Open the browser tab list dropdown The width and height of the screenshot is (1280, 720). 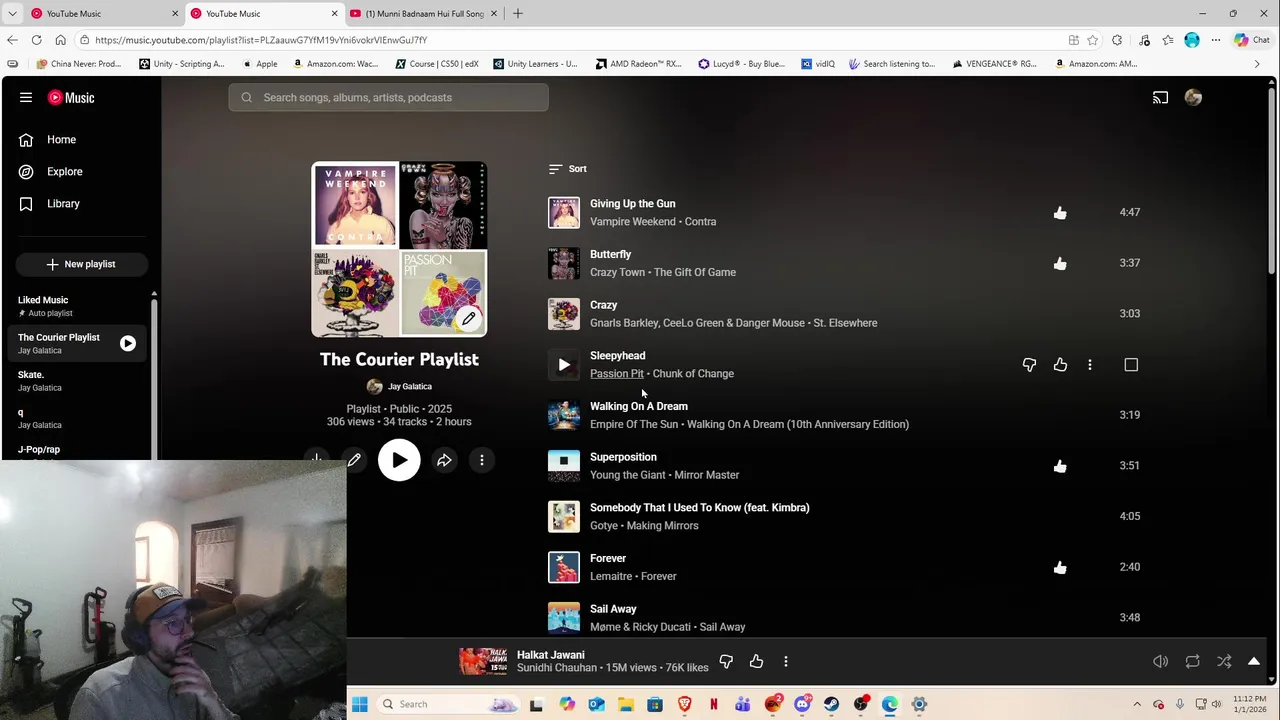12,13
